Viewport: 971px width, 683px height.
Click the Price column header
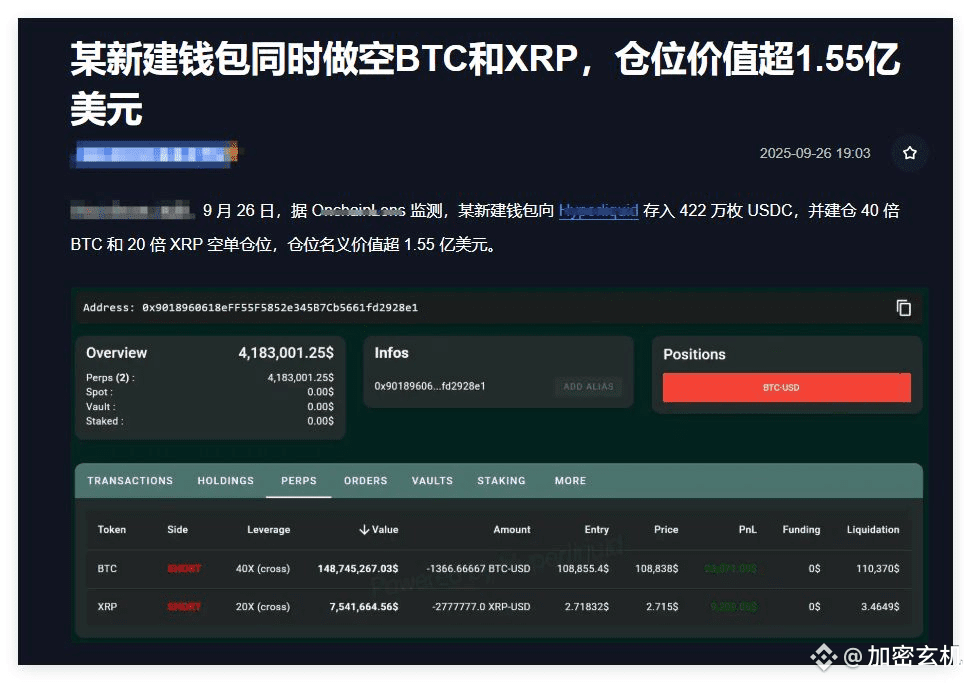tap(666, 529)
